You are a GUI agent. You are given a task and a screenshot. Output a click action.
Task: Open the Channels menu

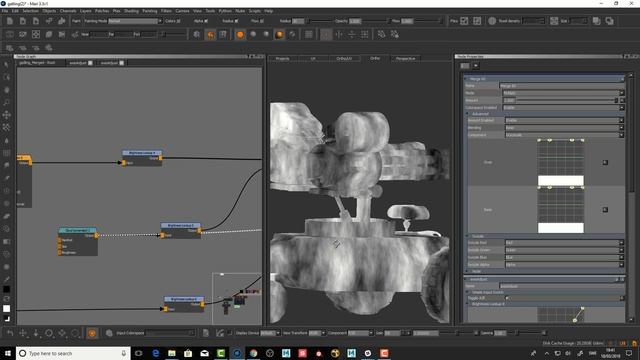click(68, 11)
